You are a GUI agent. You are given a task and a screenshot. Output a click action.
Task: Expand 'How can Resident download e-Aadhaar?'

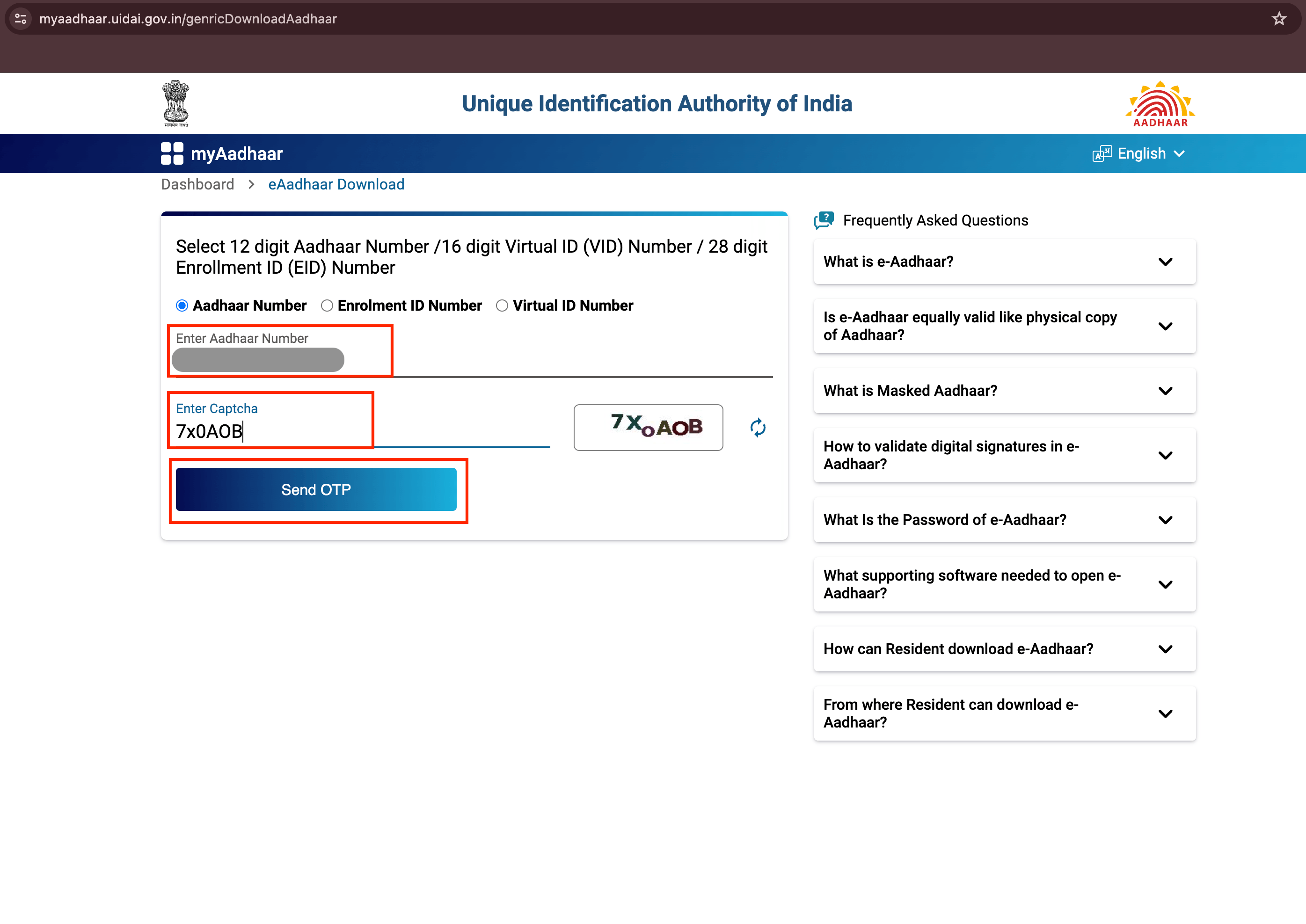[1004, 649]
